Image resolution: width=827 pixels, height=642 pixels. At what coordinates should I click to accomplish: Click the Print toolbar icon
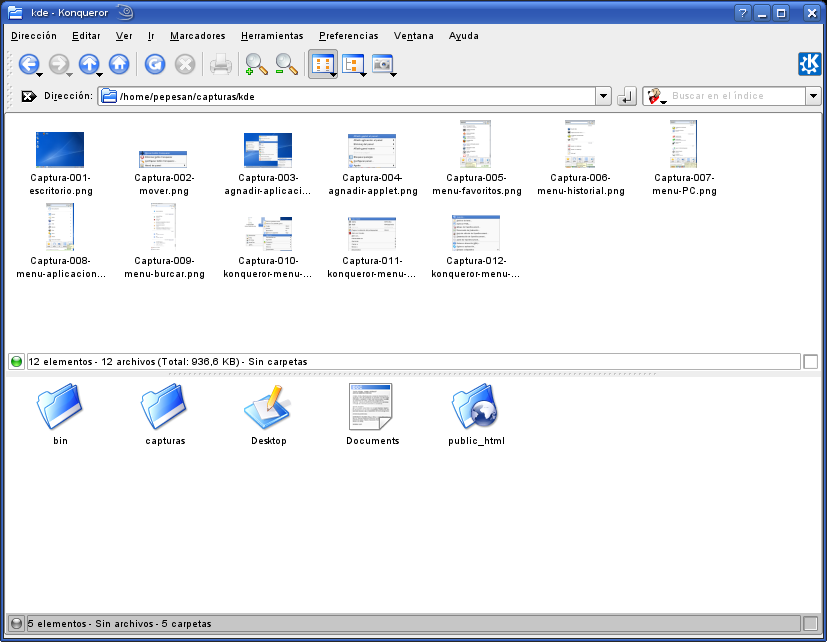coord(220,64)
